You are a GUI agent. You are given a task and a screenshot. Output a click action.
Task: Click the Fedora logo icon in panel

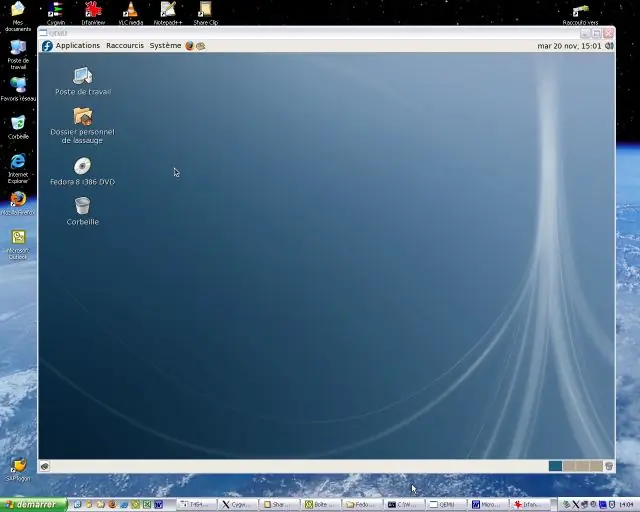(x=47, y=46)
